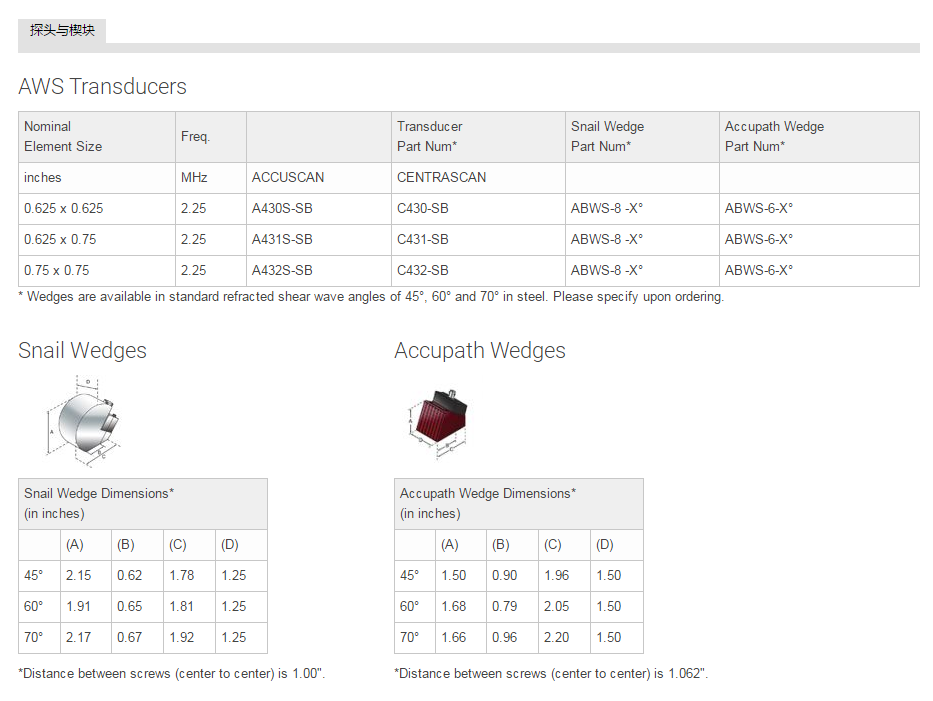Click the wedge angles footnote under AWS table

(371, 296)
